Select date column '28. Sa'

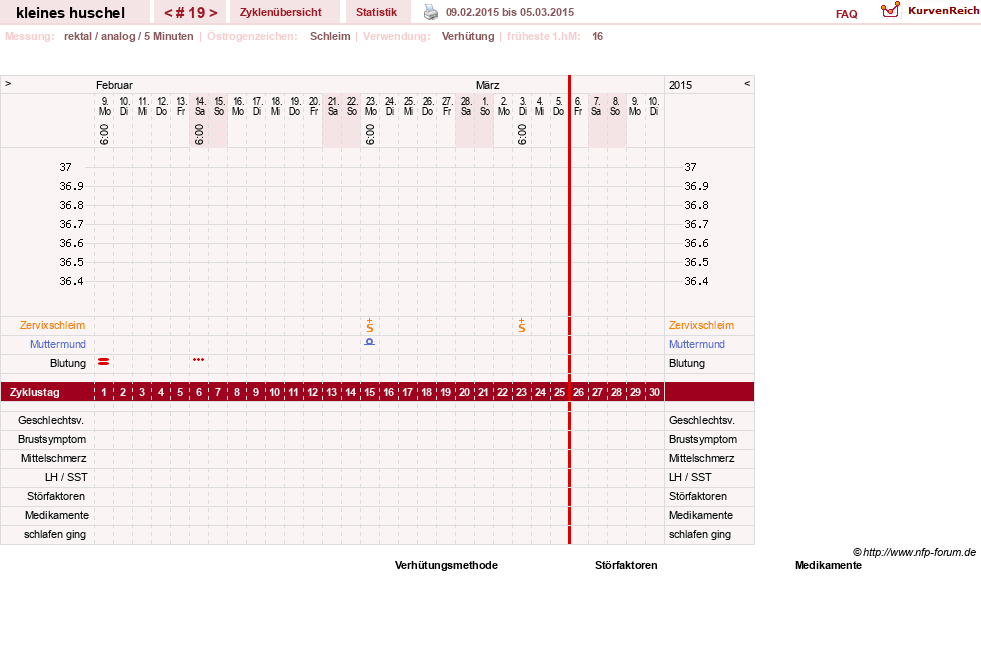point(465,106)
